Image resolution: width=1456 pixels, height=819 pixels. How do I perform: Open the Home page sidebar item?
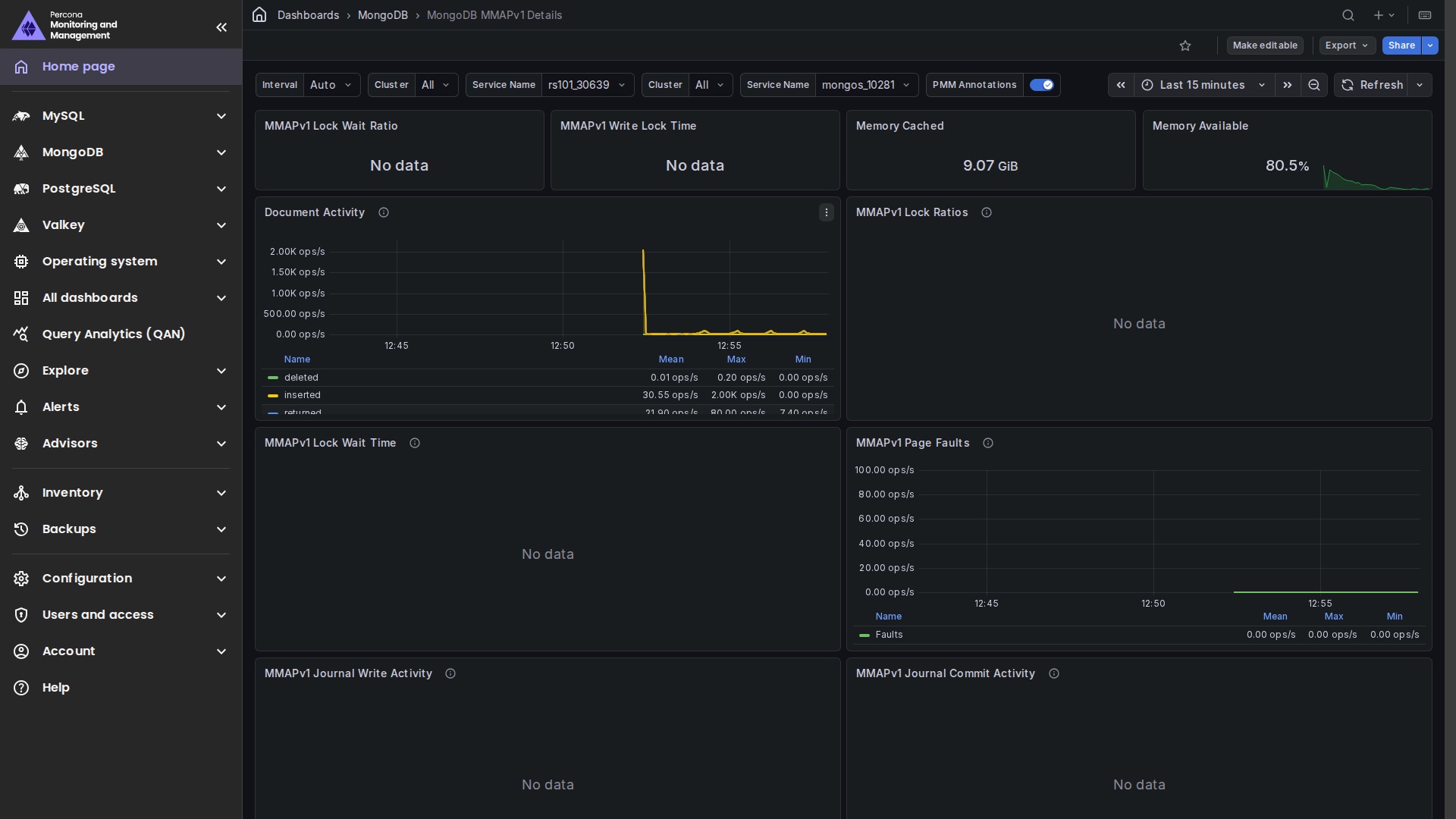(121, 67)
